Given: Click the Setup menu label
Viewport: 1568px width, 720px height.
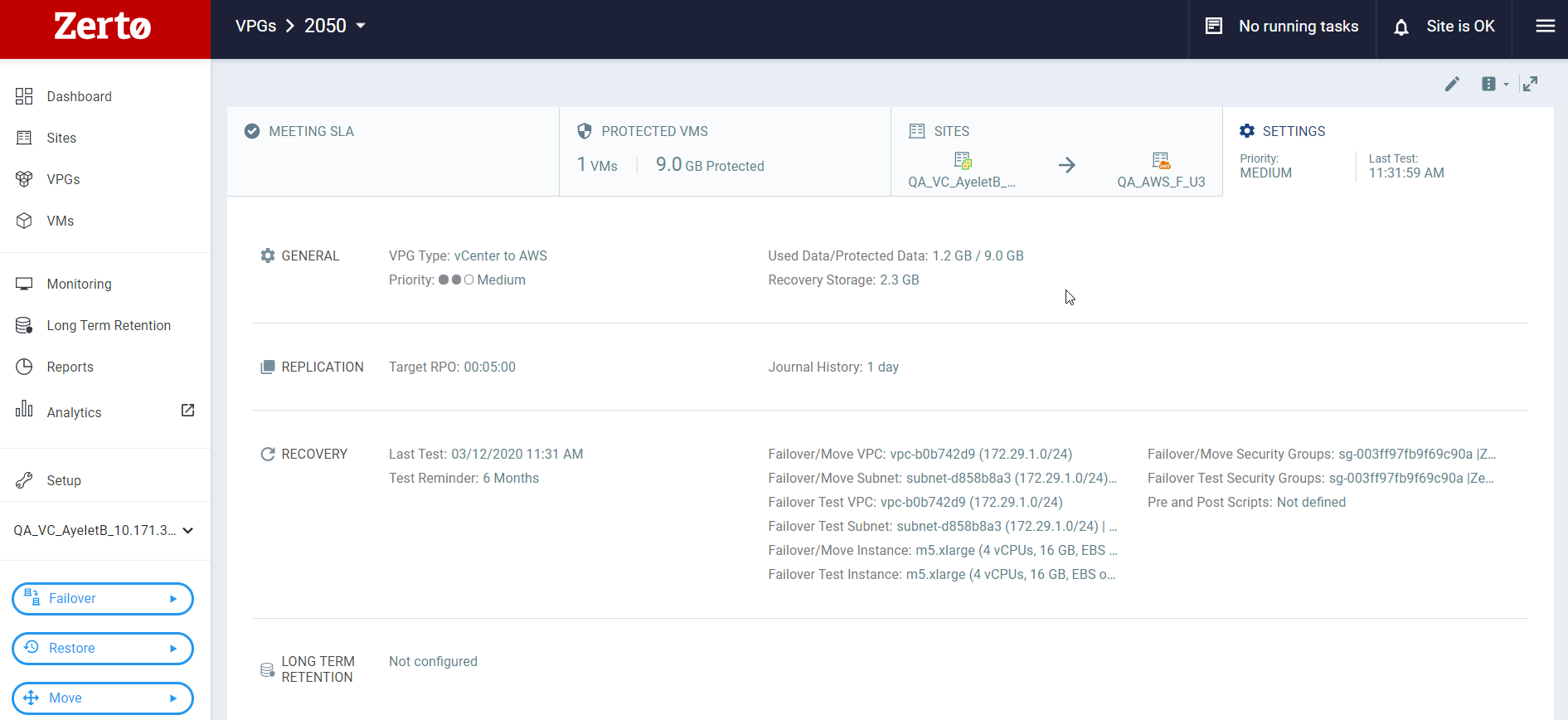Looking at the screenshot, I should tap(64, 480).
